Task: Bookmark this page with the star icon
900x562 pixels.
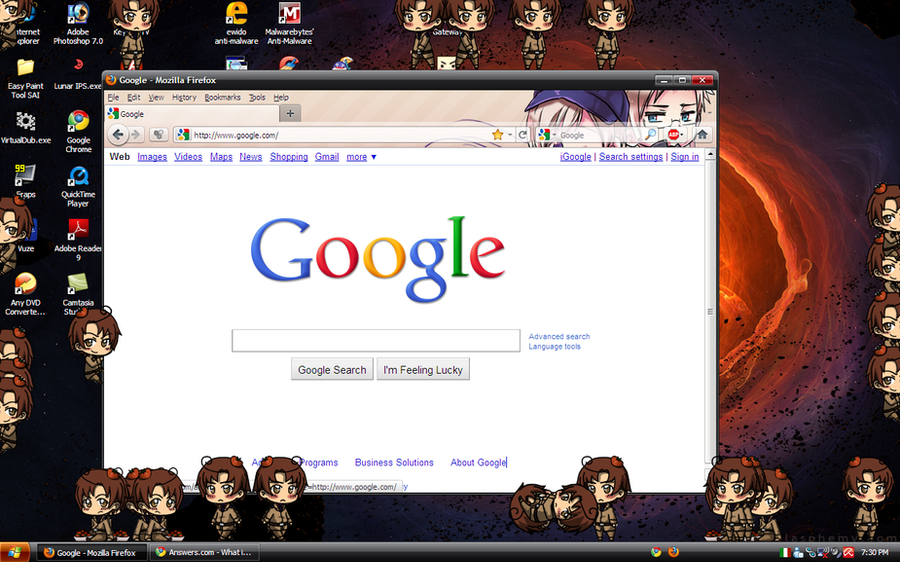Action: click(498, 135)
